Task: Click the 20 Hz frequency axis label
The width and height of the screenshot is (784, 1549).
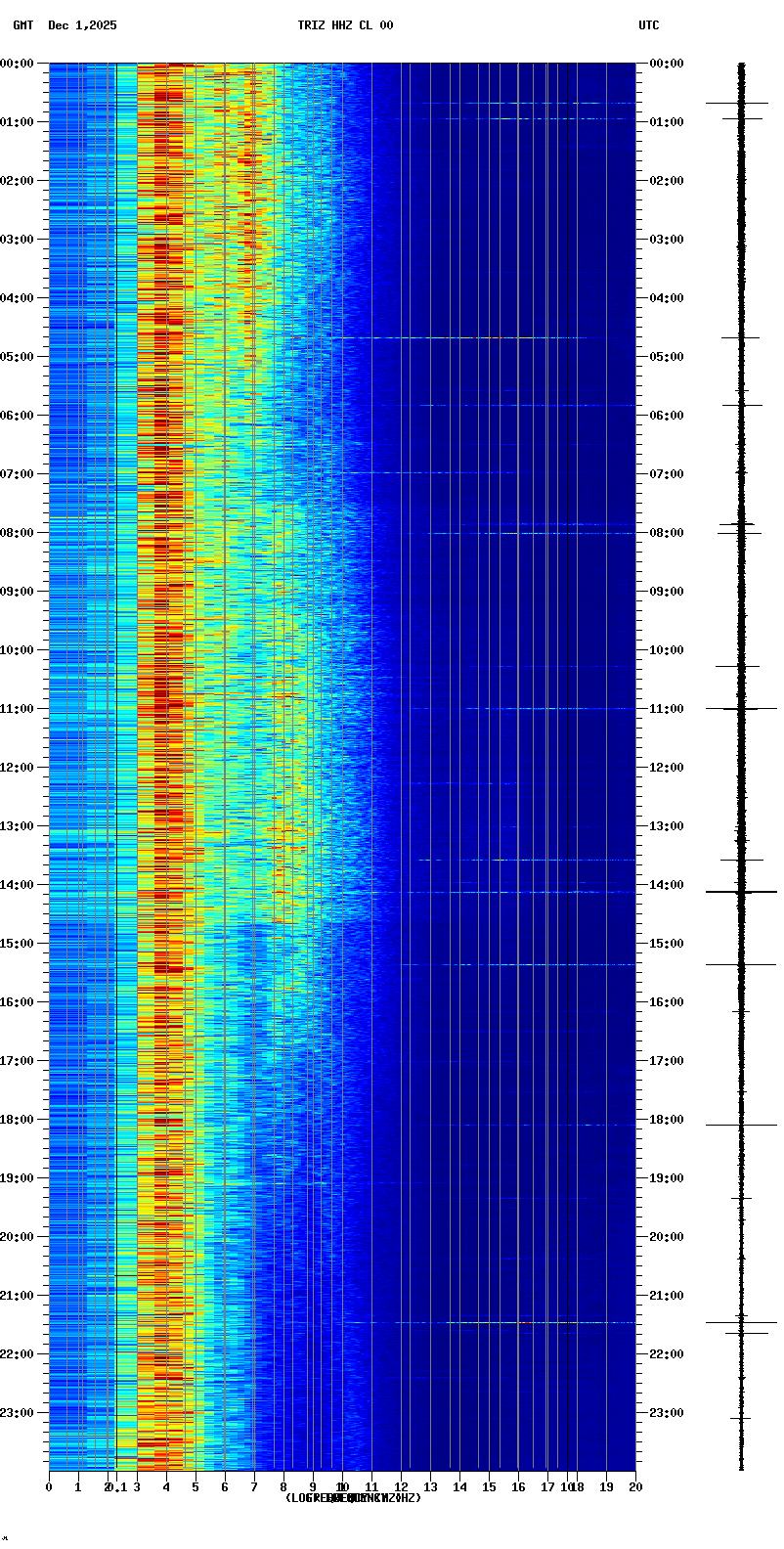Action: point(635,1487)
